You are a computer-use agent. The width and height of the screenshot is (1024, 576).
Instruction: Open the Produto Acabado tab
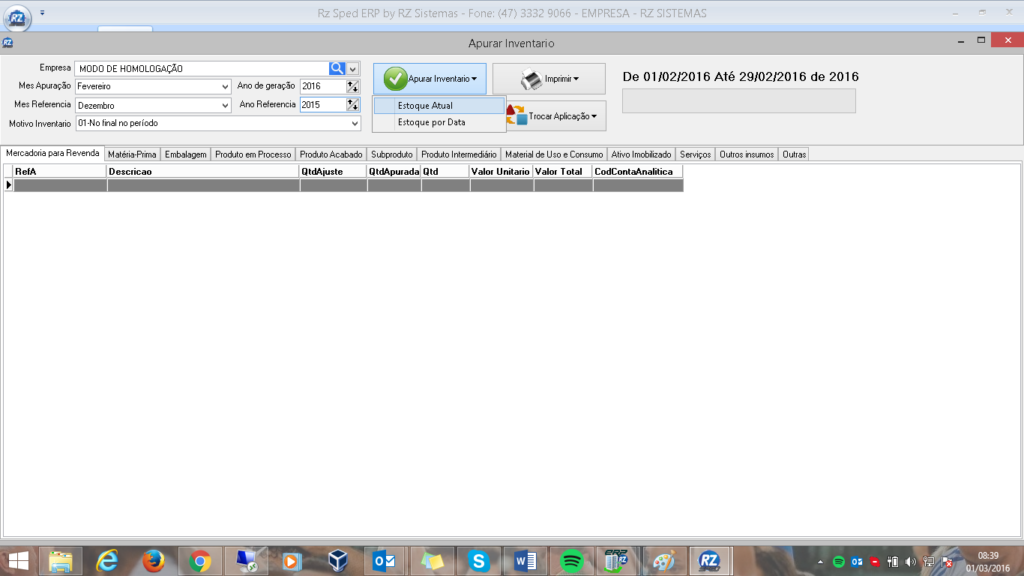pyautogui.click(x=331, y=154)
